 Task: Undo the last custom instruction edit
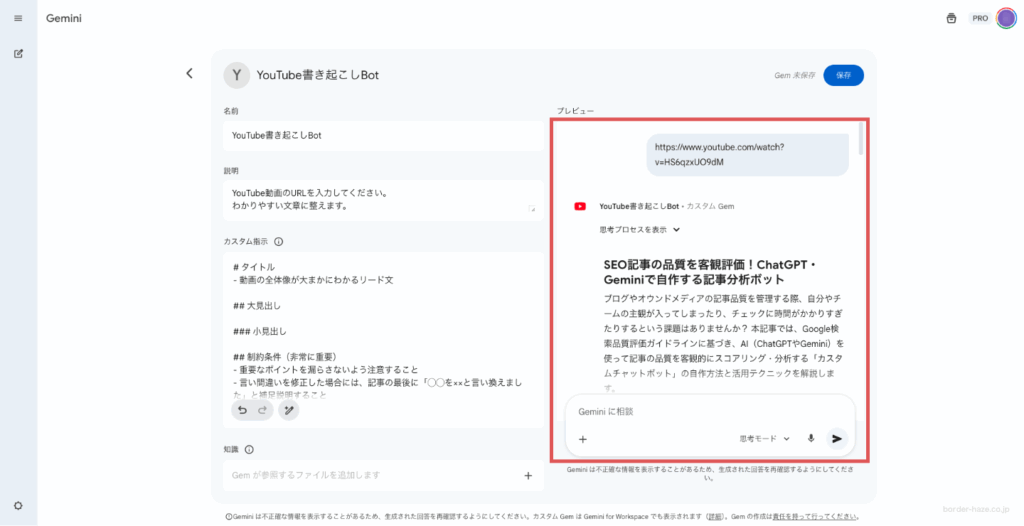(x=242, y=410)
